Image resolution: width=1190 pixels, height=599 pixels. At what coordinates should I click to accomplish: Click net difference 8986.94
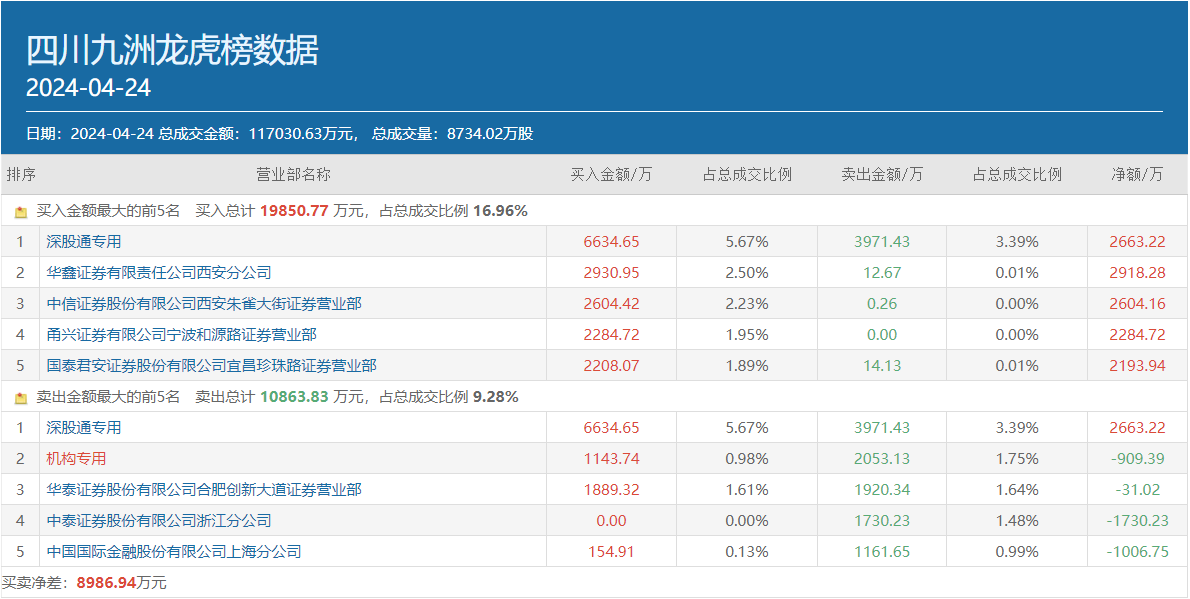104,583
